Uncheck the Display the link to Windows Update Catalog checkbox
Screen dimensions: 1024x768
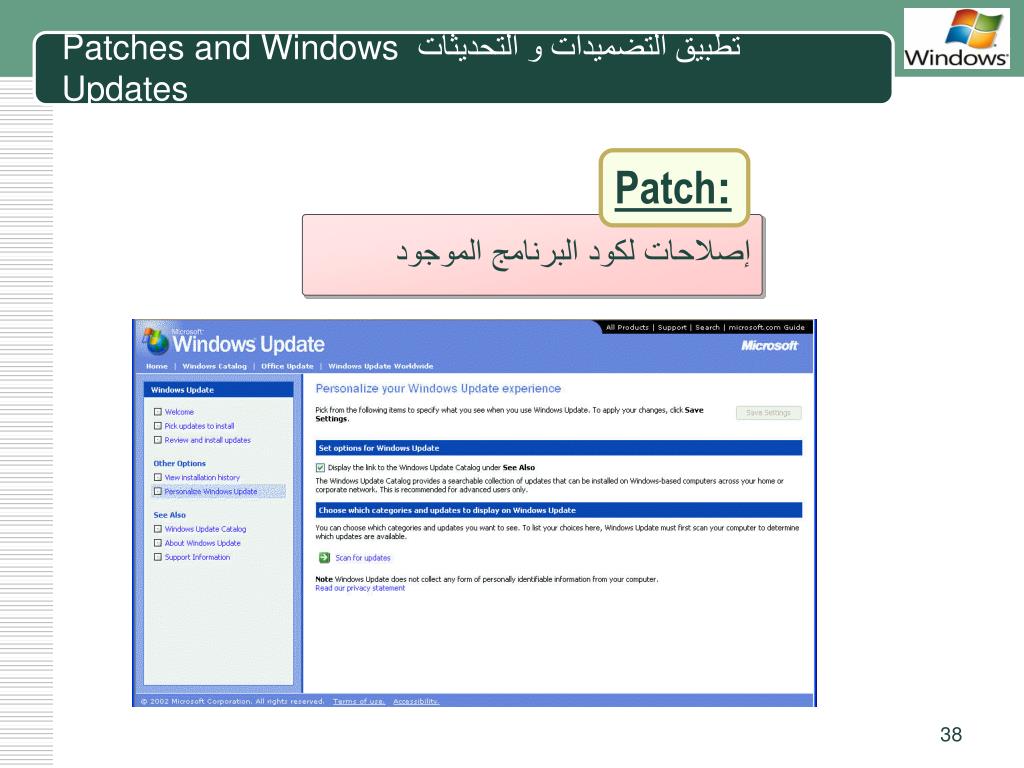coord(320,468)
